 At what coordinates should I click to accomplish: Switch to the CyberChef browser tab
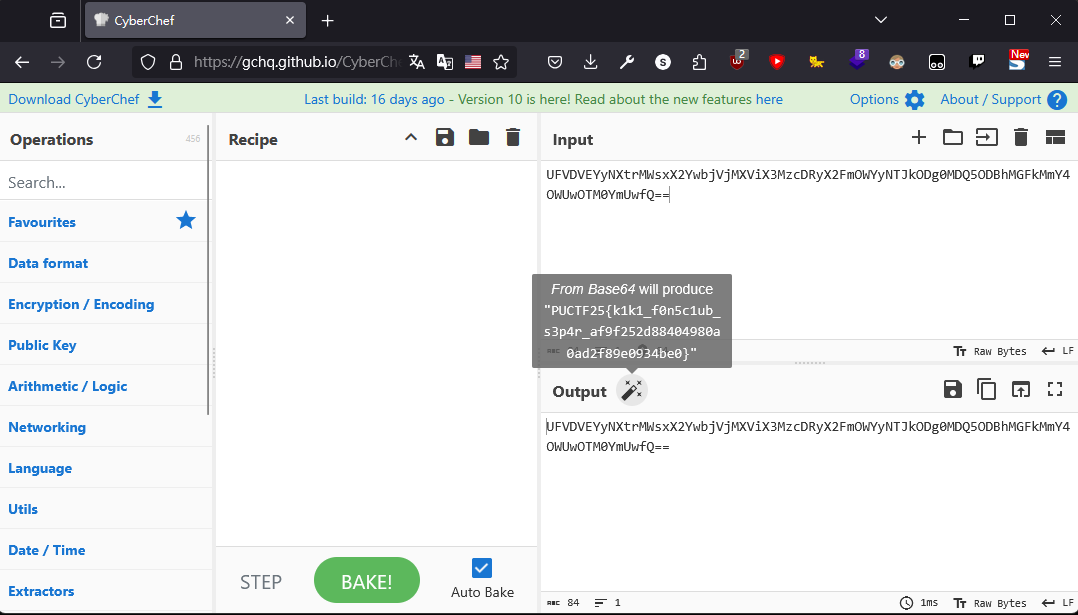[x=195, y=21]
